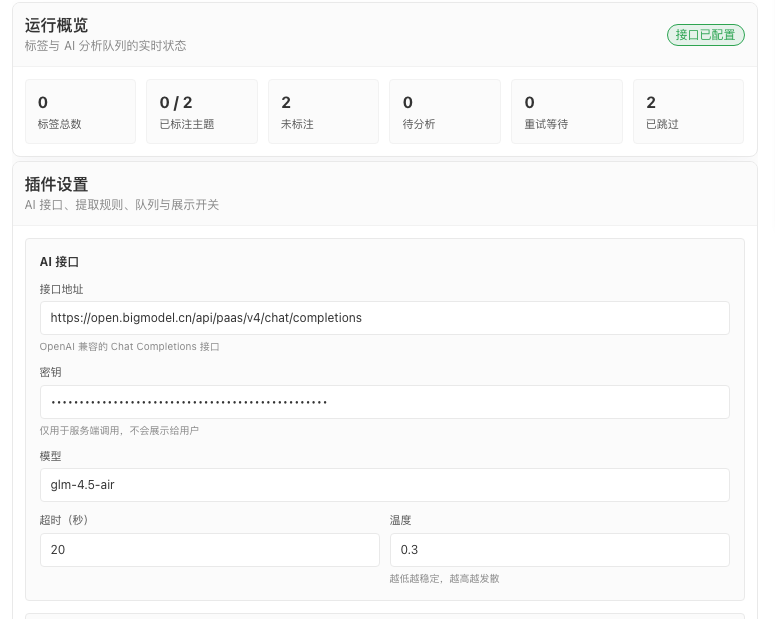Click the 运行概览 heading

coord(56,25)
